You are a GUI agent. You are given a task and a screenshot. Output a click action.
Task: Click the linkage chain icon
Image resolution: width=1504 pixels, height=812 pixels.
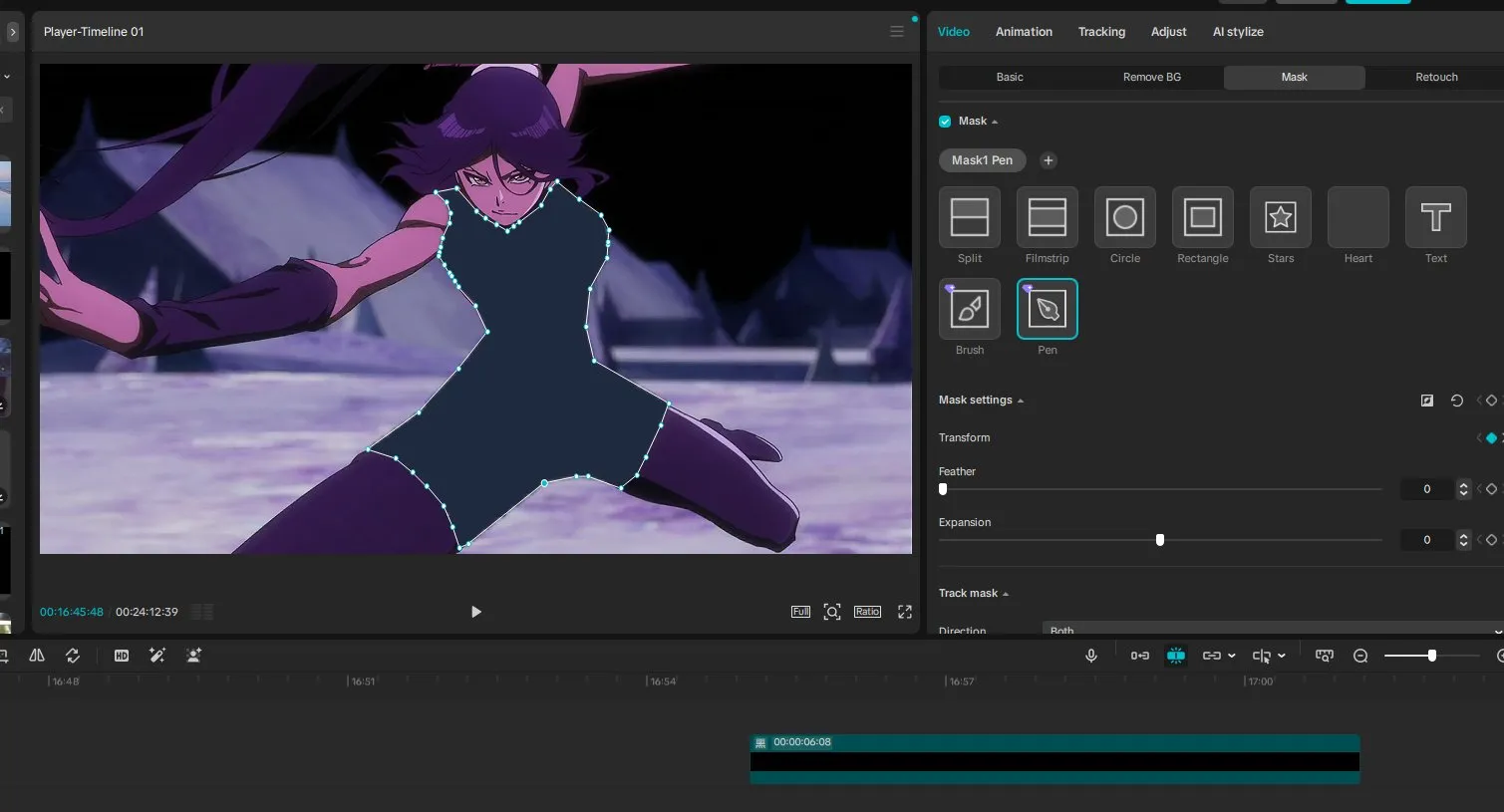[1212, 656]
